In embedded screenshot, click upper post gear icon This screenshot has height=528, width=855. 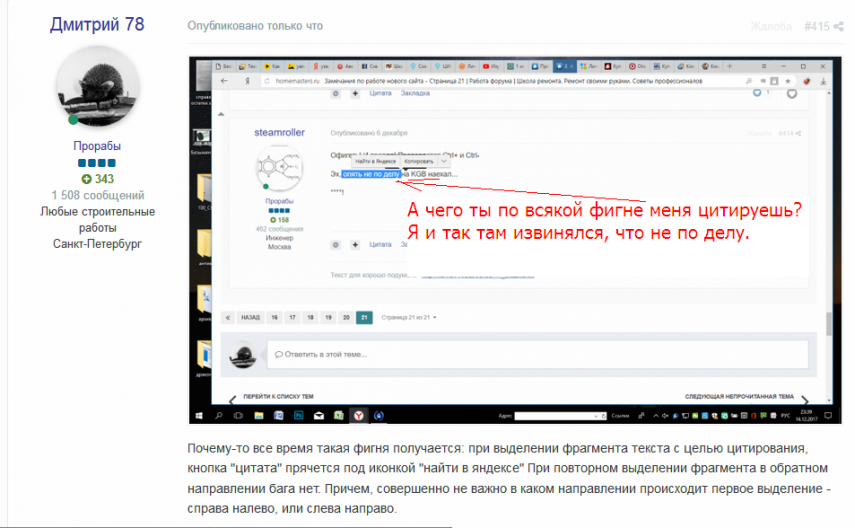[x=336, y=93]
